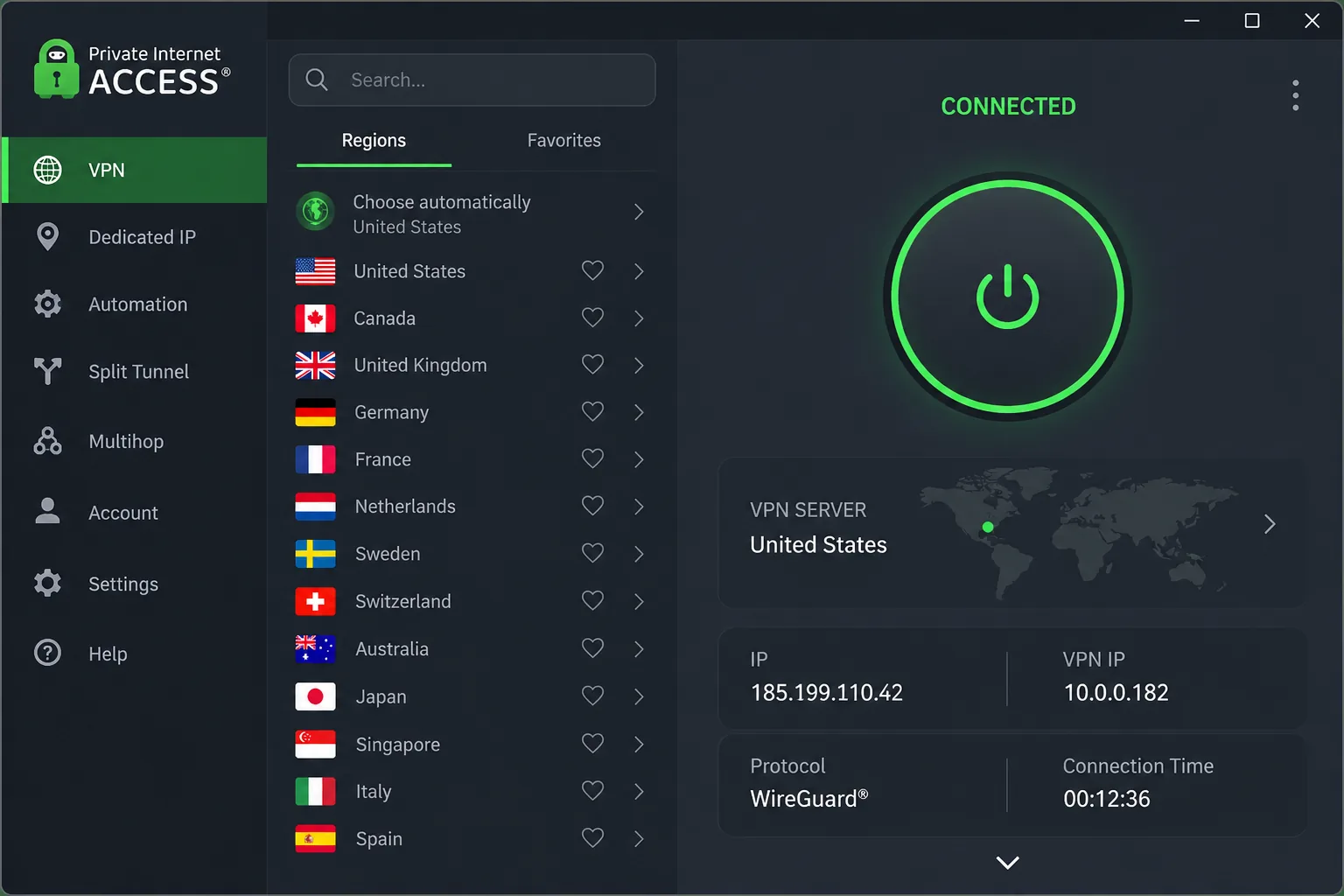
Task: Click the United States flag icon
Action: (x=315, y=271)
